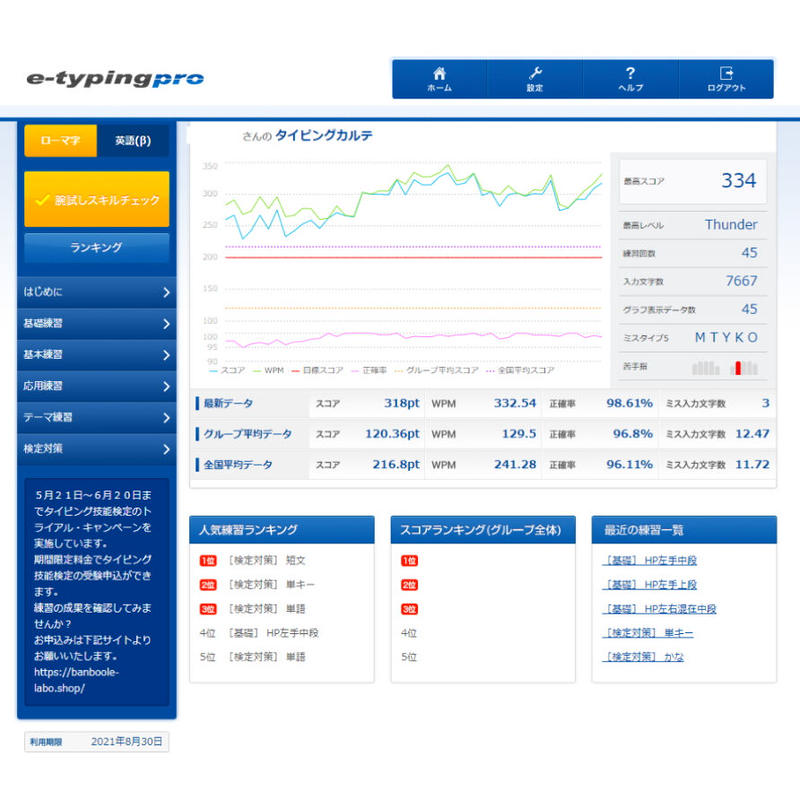Click スコアランキング(グループ全体) header

(x=483, y=530)
